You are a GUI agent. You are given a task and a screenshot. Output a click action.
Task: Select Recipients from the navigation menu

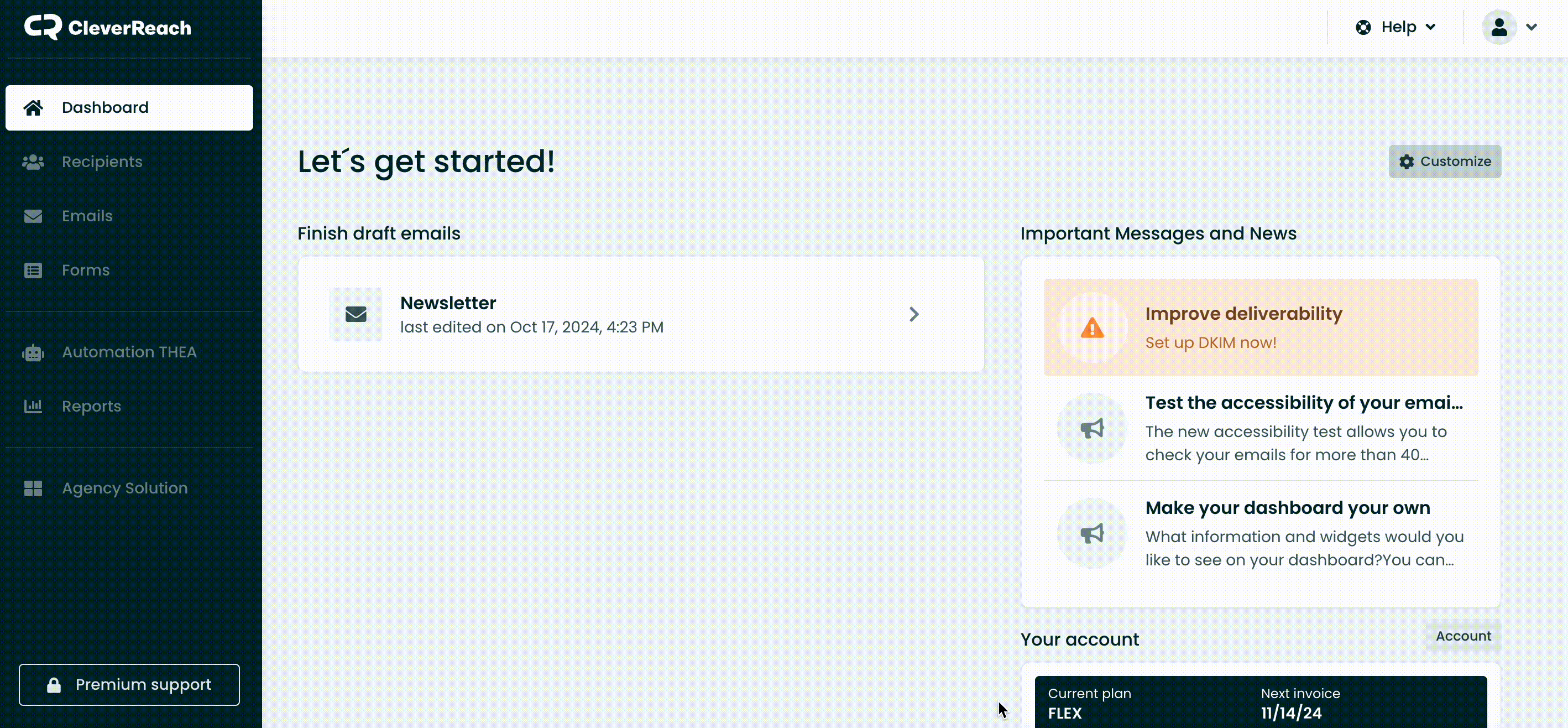pyautogui.click(x=101, y=162)
